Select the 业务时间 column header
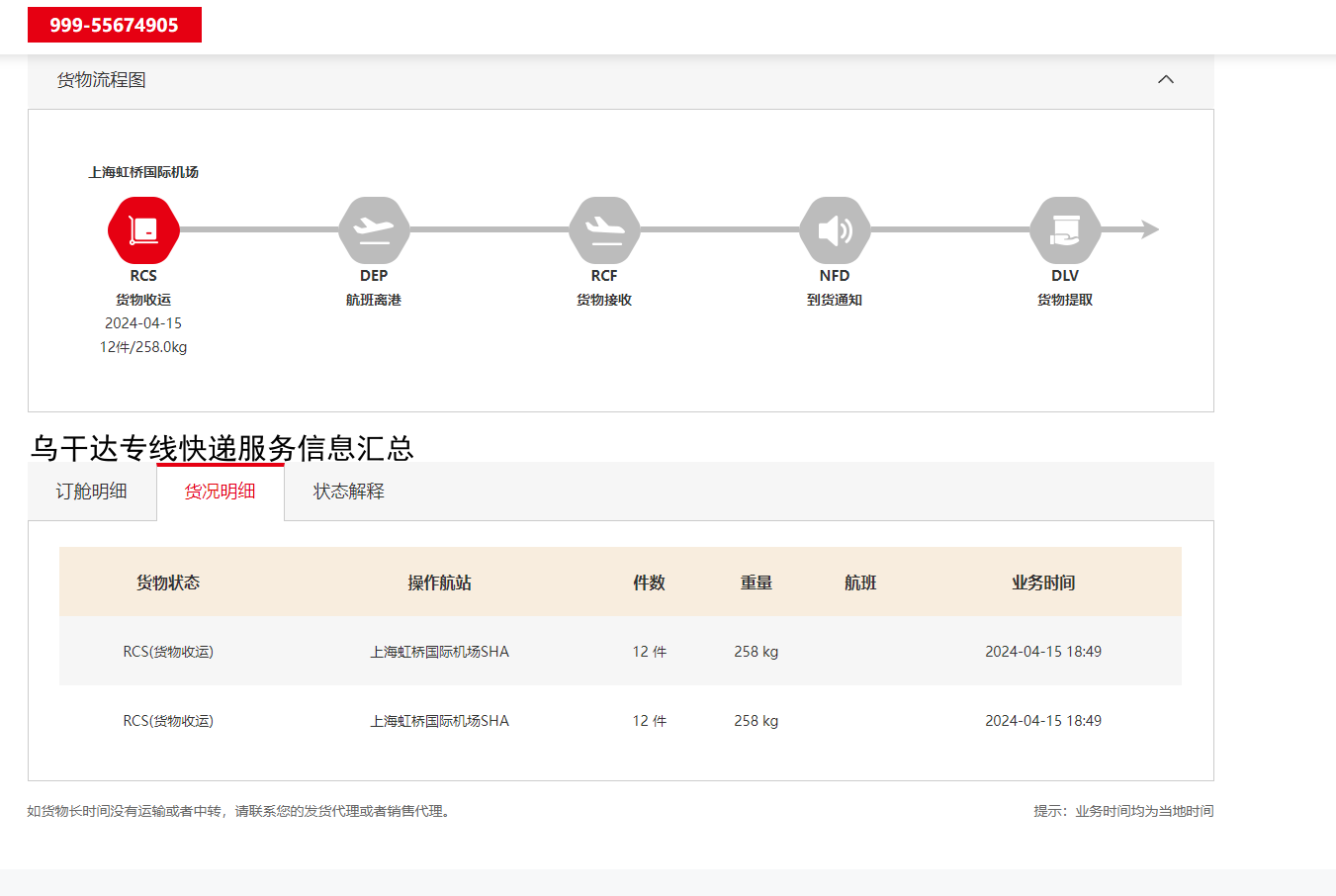The width and height of the screenshot is (1336, 896). click(1045, 582)
